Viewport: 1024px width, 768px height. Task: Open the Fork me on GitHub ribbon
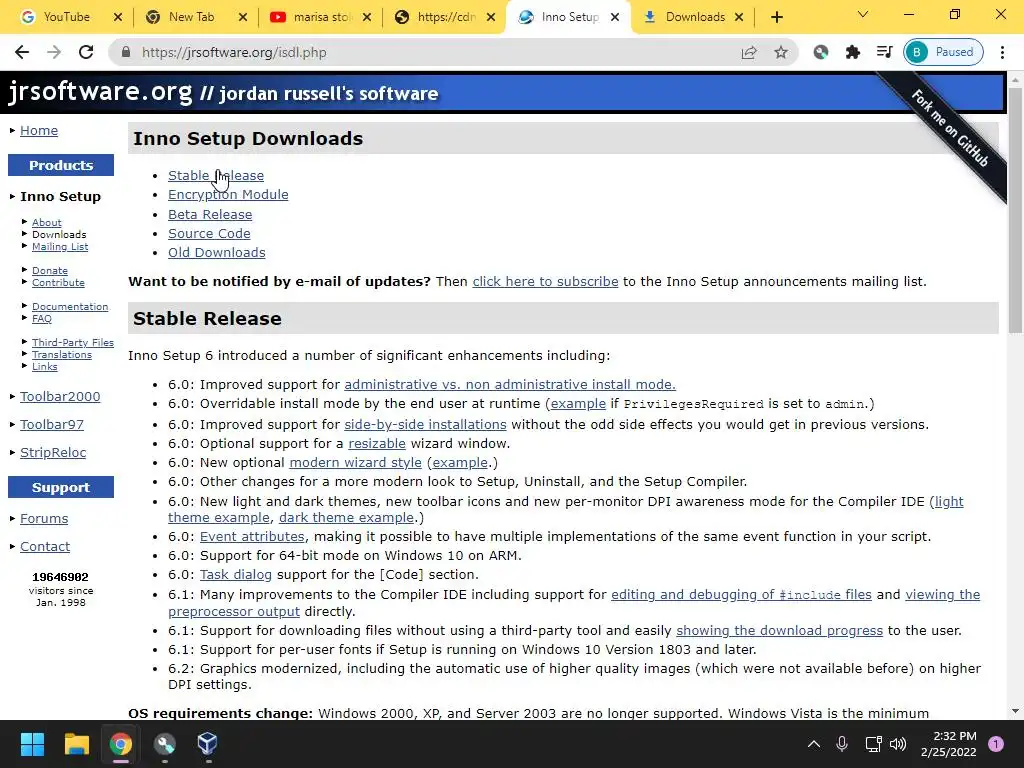click(x=948, y=128)
